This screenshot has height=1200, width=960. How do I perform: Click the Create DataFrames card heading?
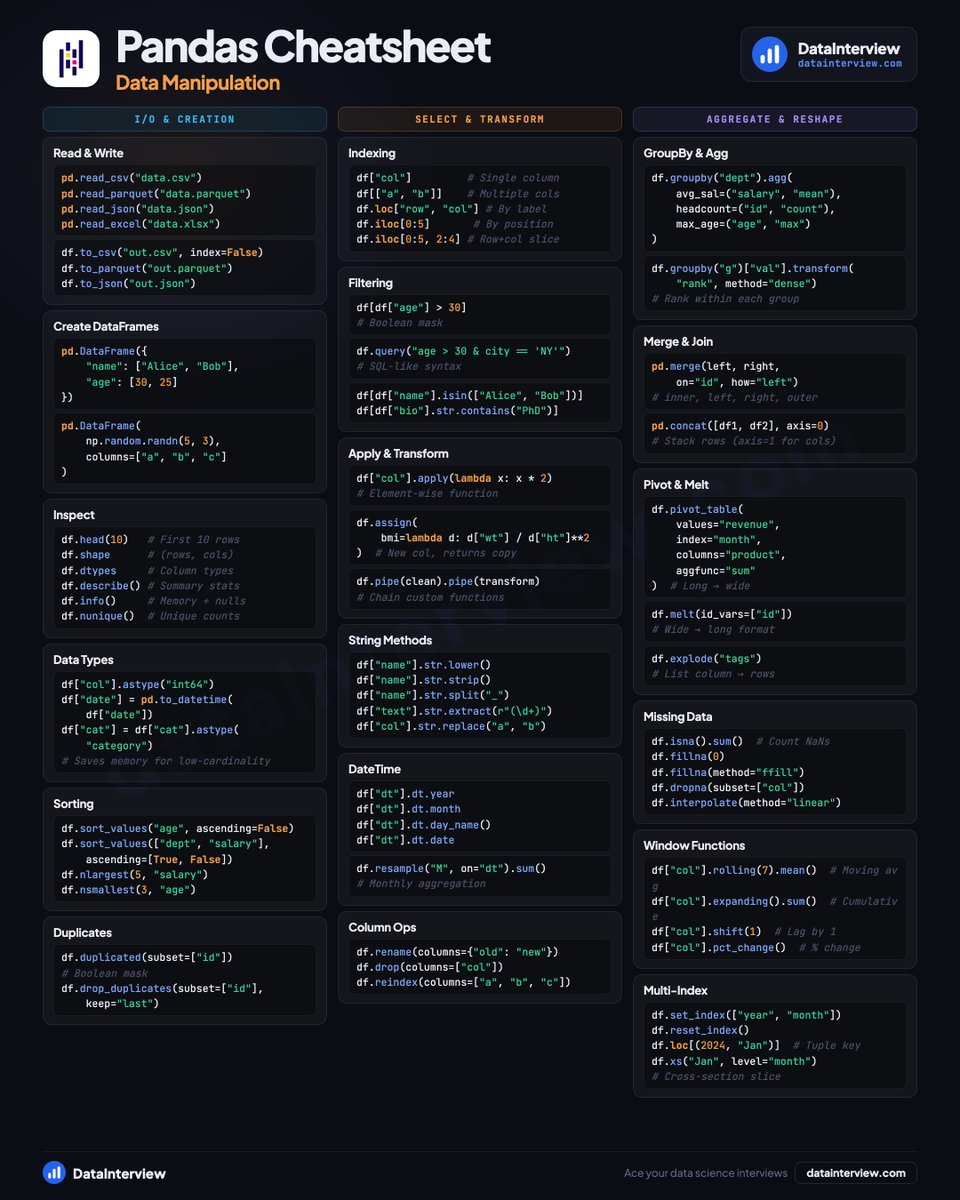coord(106,326)
